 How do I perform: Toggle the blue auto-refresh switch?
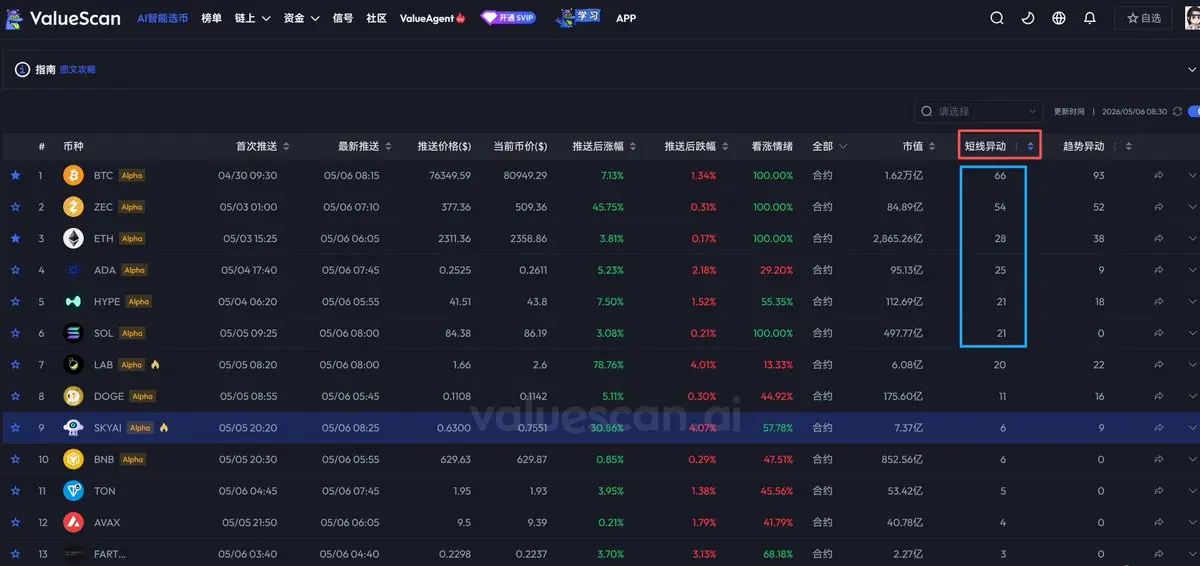[1193, 111]
